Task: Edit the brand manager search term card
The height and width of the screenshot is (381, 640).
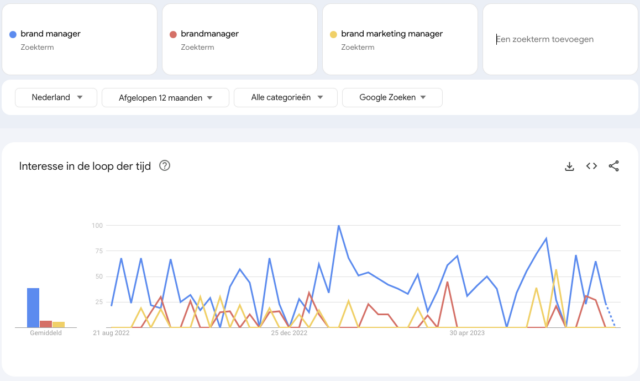Action: tap(80, 39)
